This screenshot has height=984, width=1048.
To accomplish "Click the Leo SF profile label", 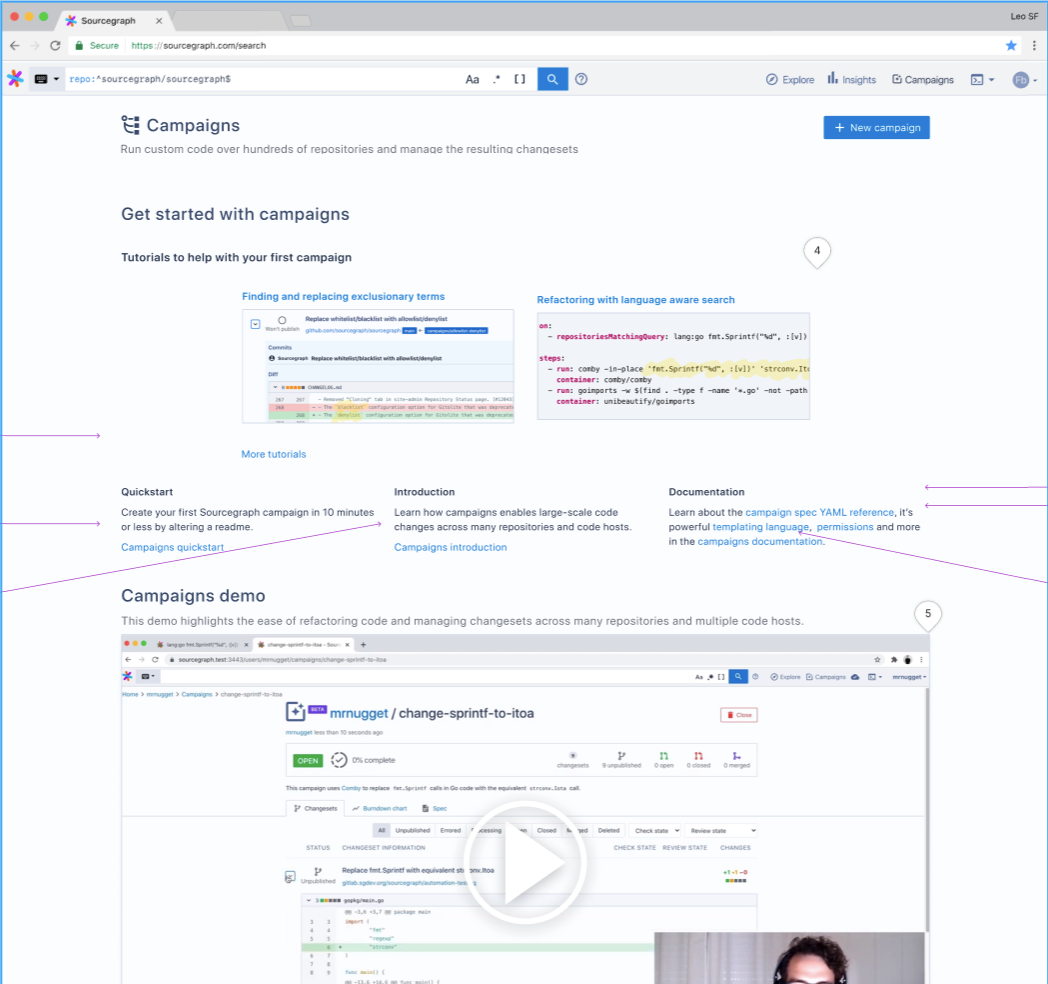I will (1024, 16).
